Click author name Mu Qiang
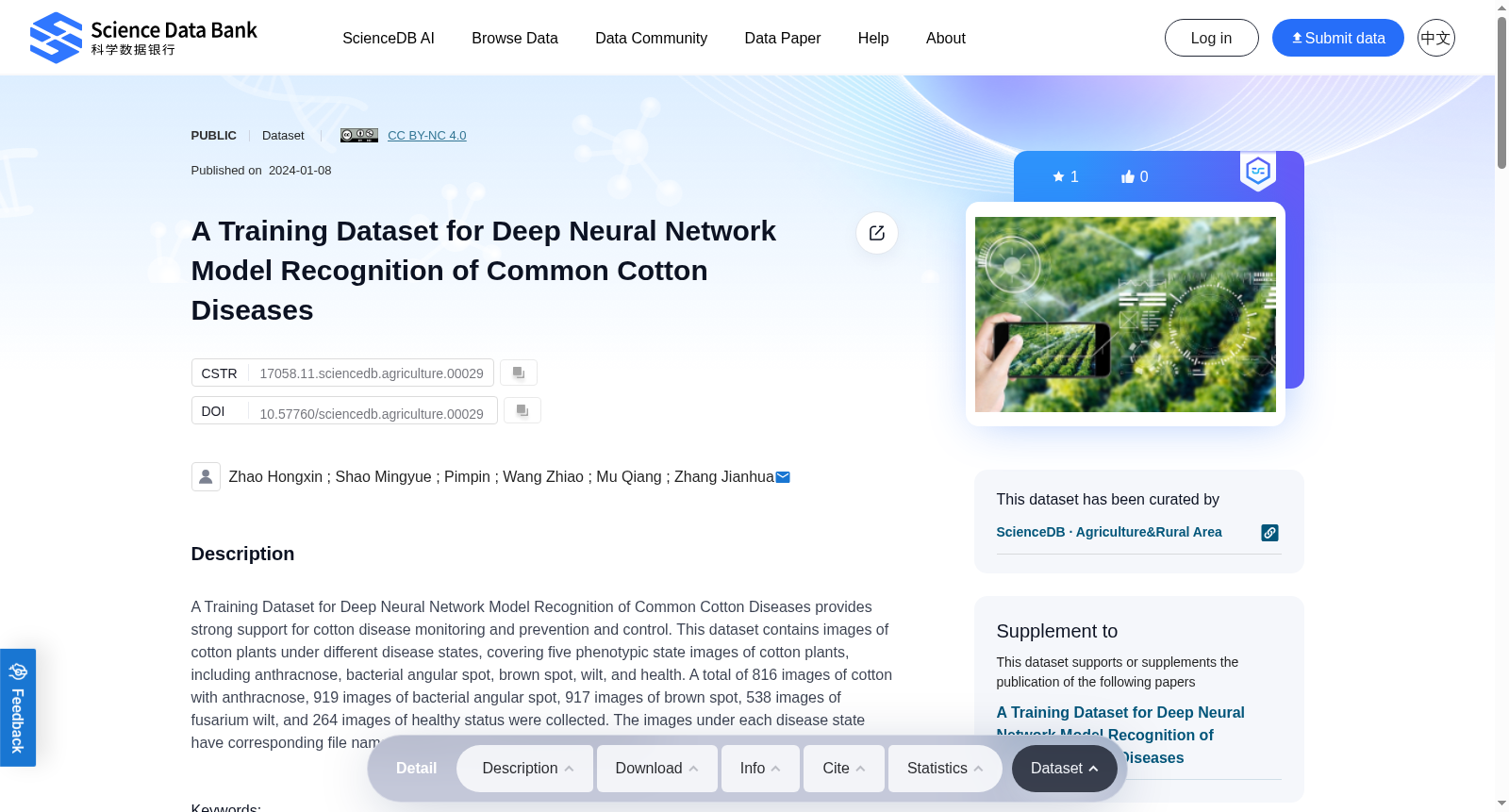1509x812 pixels. [x=629, y=477]
